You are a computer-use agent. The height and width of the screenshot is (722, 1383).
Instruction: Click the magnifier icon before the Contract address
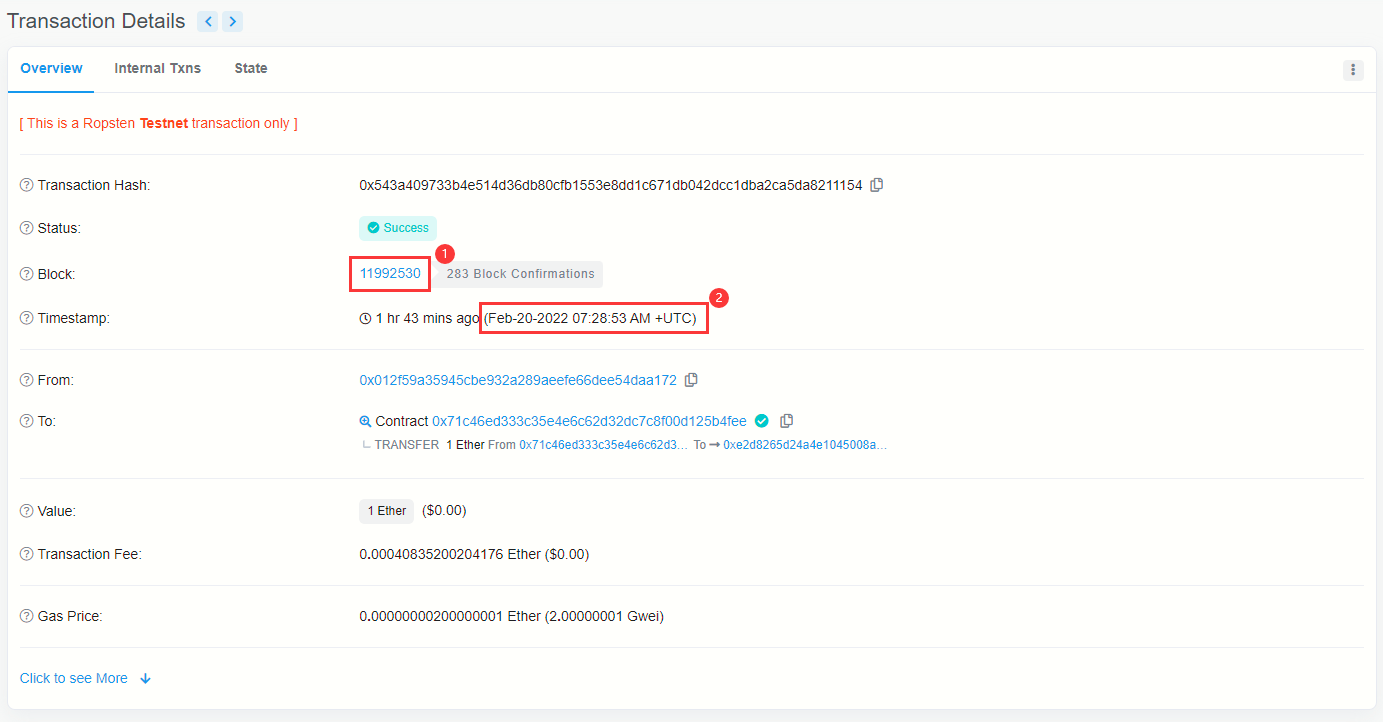pyautogui.click(x=365, y=420)
